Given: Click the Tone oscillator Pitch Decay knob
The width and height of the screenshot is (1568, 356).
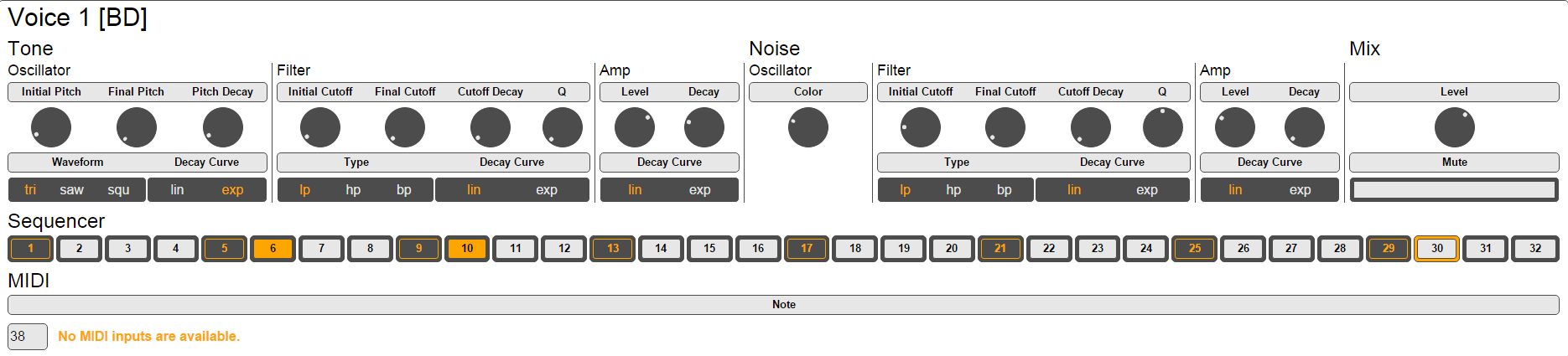Looking at the screenshot, I should [x=223, y=127].
